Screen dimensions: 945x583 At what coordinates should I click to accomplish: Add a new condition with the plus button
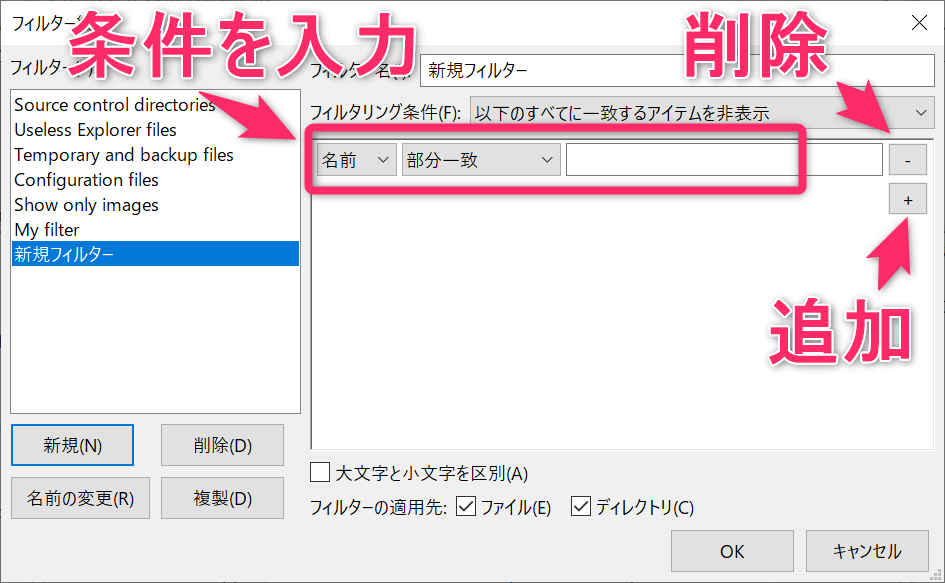click(908, 200)
